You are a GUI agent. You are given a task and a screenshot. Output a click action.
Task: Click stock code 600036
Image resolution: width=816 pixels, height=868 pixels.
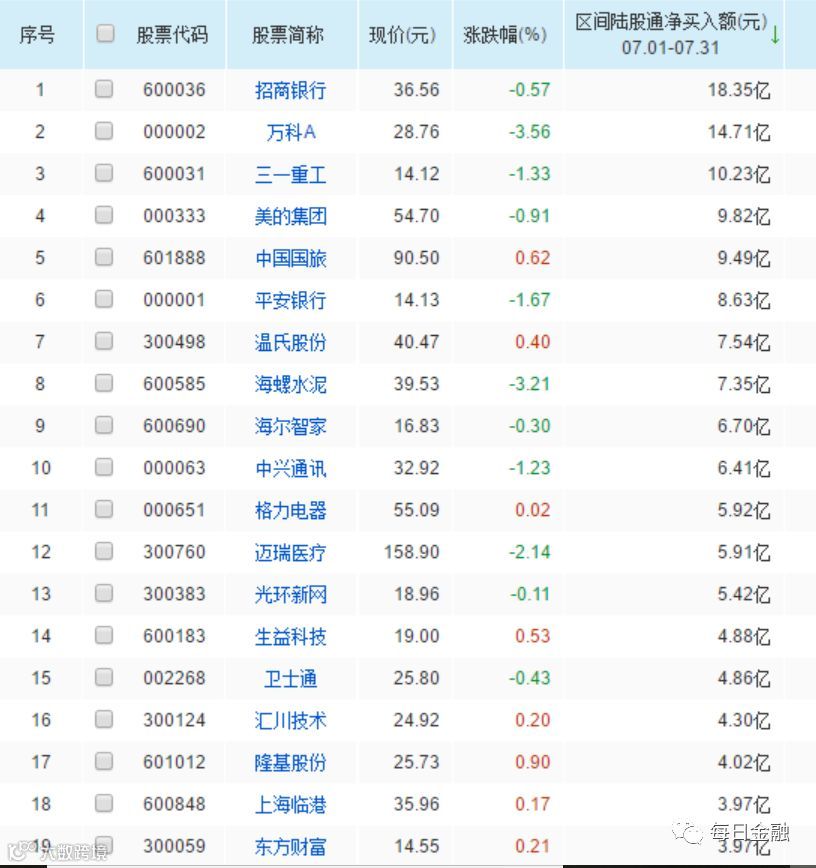pos(174,90)
